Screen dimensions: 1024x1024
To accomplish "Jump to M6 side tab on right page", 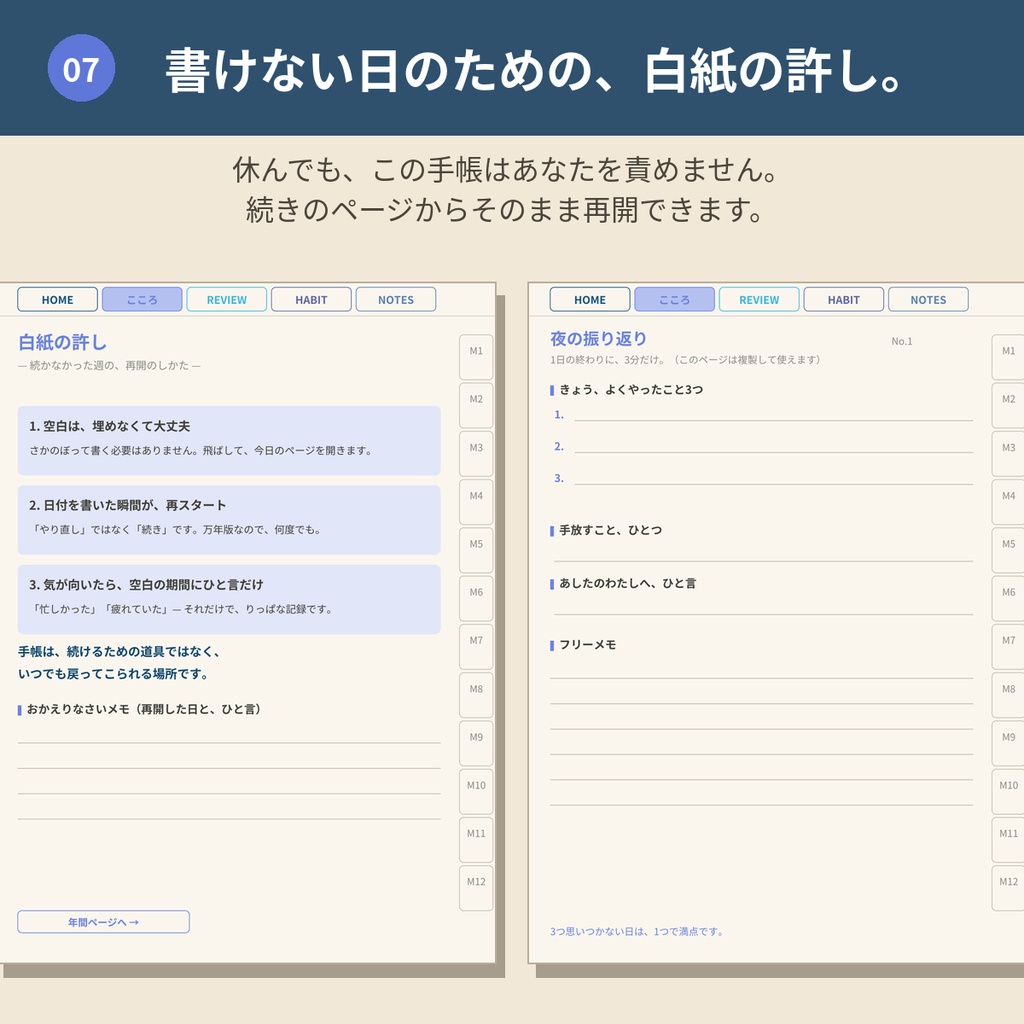I will coord(1008,599).
